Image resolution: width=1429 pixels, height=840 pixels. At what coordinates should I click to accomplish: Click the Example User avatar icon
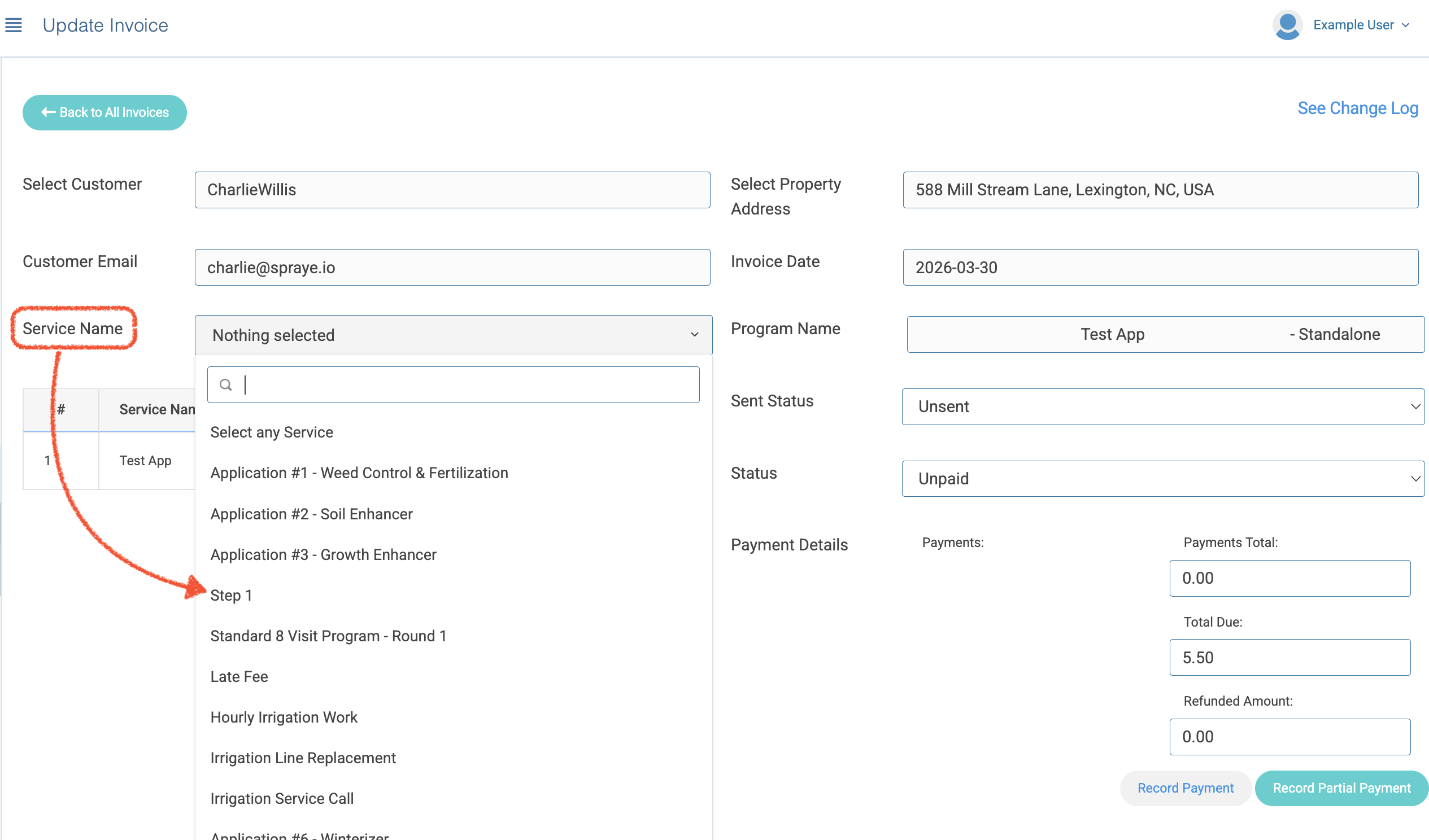(x=1287, y=25)
